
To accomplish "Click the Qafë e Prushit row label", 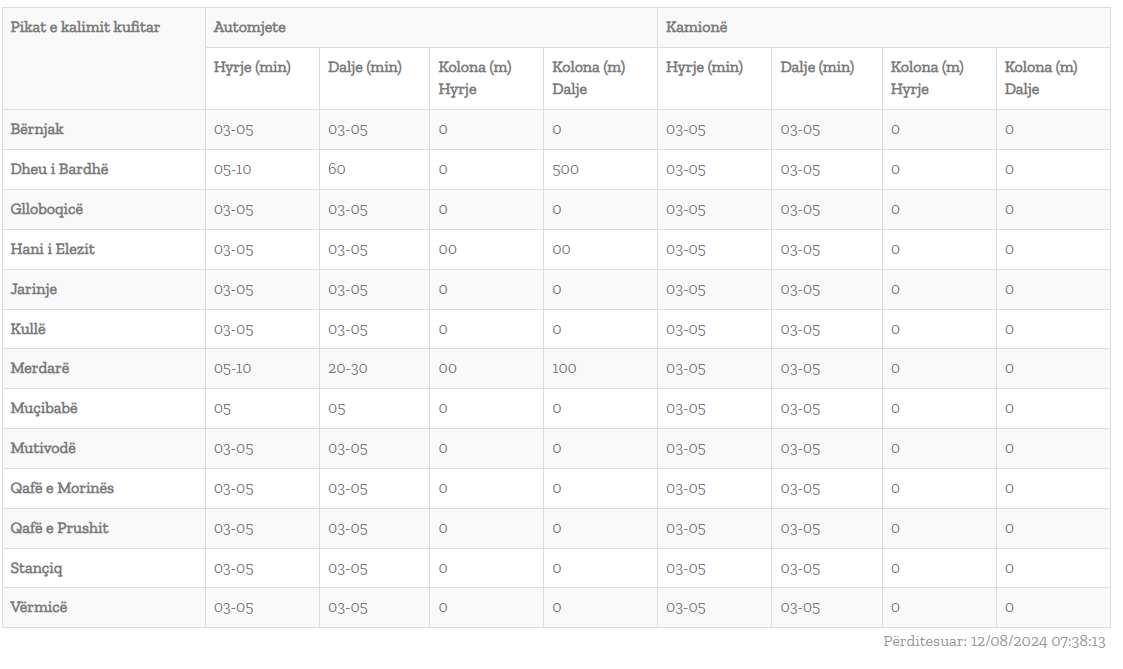I will click(x=60, y=528).
